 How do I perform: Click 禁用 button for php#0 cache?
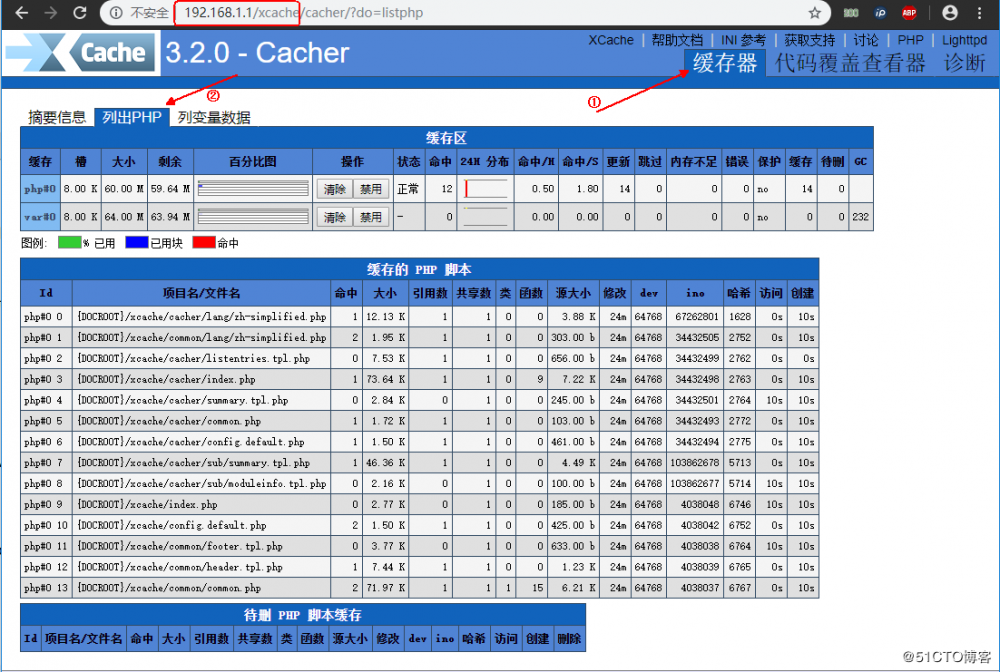[371, 189]
